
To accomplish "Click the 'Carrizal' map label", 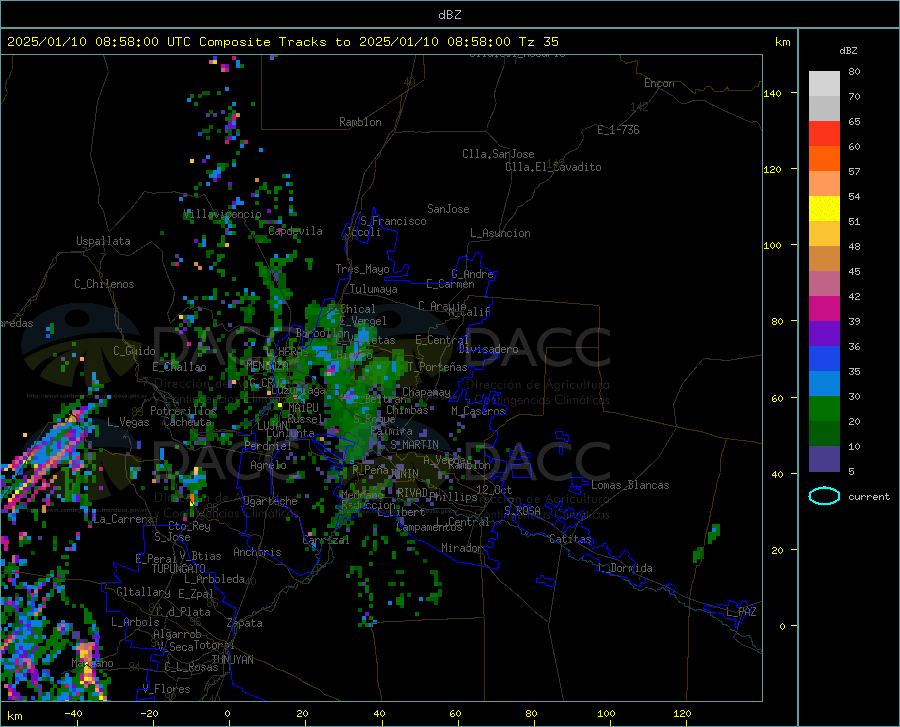I will click(326, 540).
